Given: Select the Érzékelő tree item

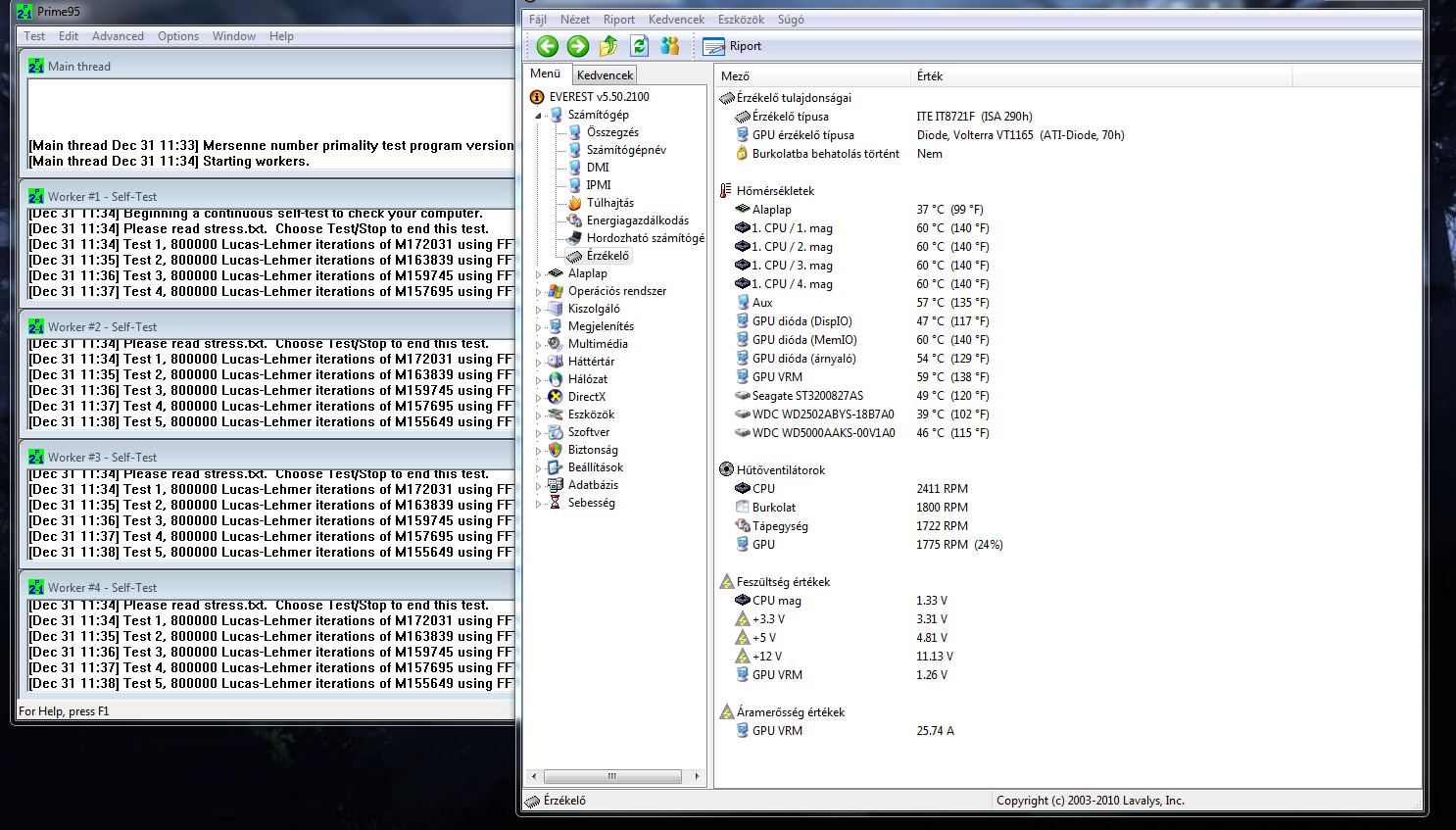Looking at the screenshot, I should click(x=607, y=256).
